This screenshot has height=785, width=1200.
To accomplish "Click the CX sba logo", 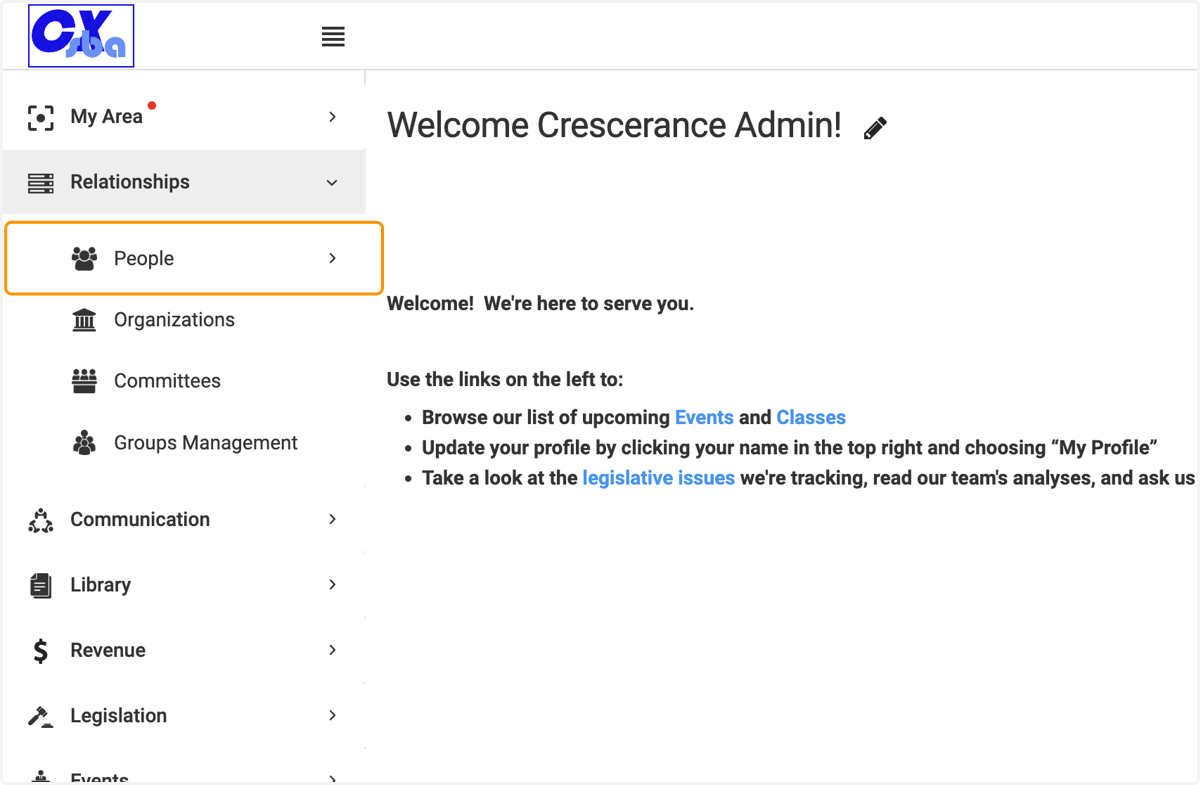I will pos(81,36).
